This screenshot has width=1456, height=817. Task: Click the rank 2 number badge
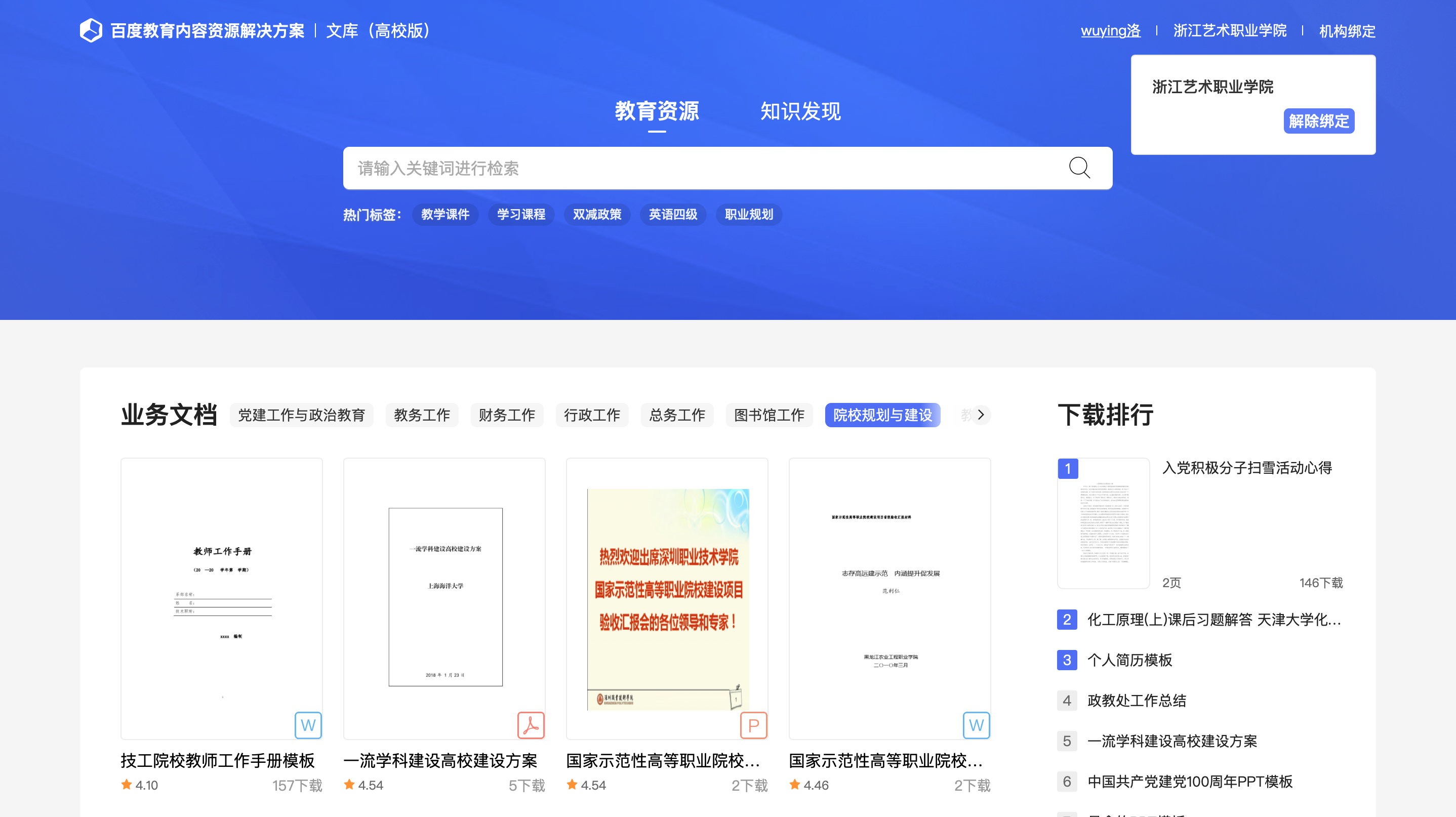point(1067,620)
